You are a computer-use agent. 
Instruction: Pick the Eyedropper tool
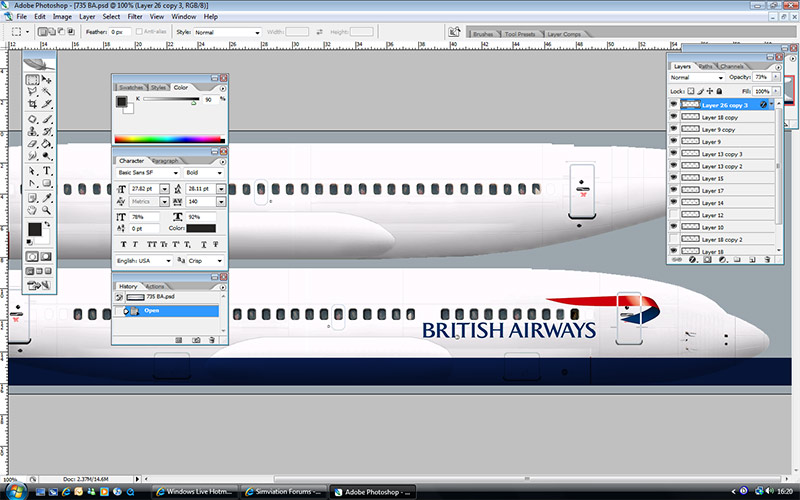tap(46, 196)
